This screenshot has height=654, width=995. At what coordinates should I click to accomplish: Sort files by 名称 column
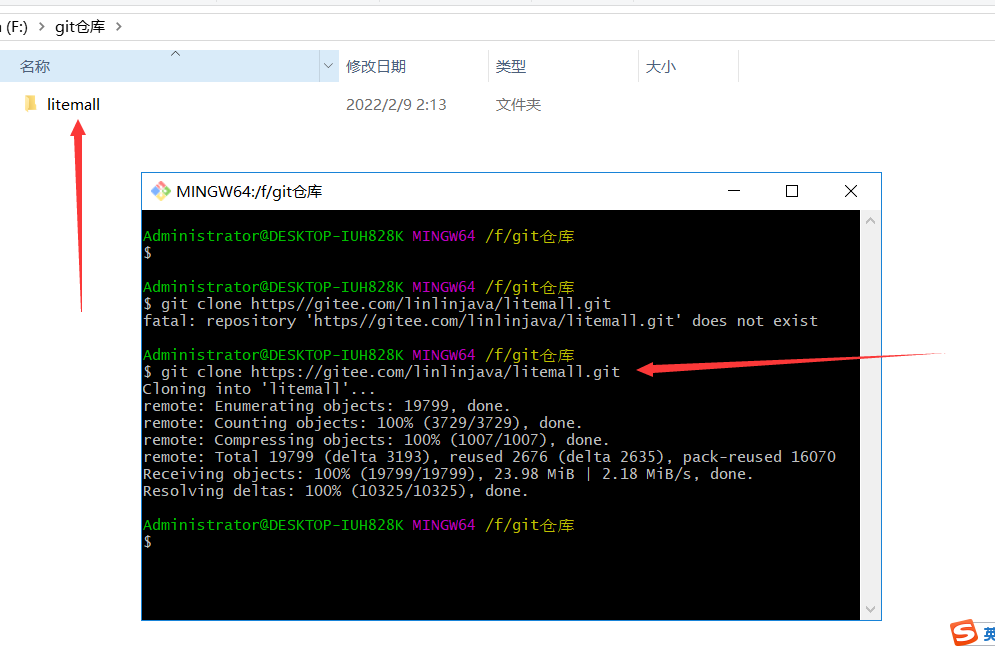(159, 66)
